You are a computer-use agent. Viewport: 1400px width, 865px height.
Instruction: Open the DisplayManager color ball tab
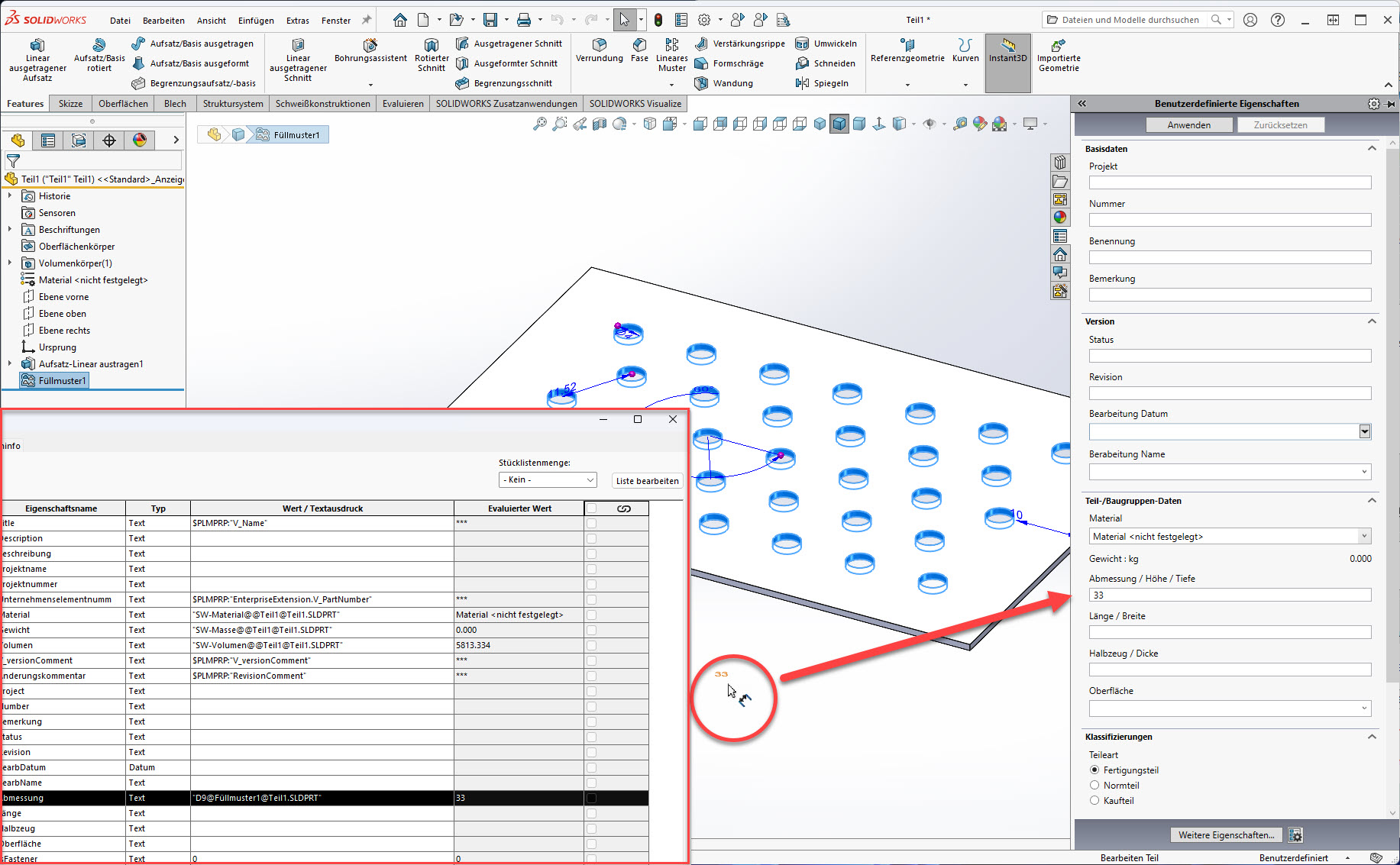(x=140, y=140)
